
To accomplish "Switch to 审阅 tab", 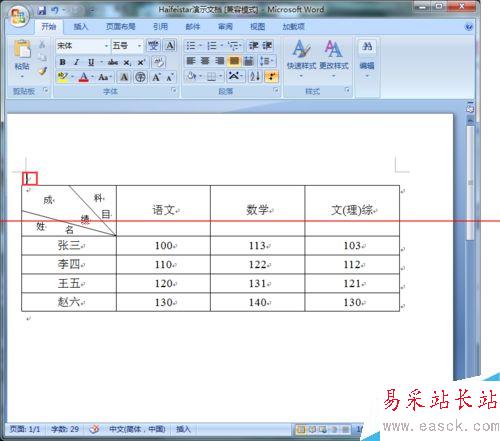I will click(x=225, y=26).
